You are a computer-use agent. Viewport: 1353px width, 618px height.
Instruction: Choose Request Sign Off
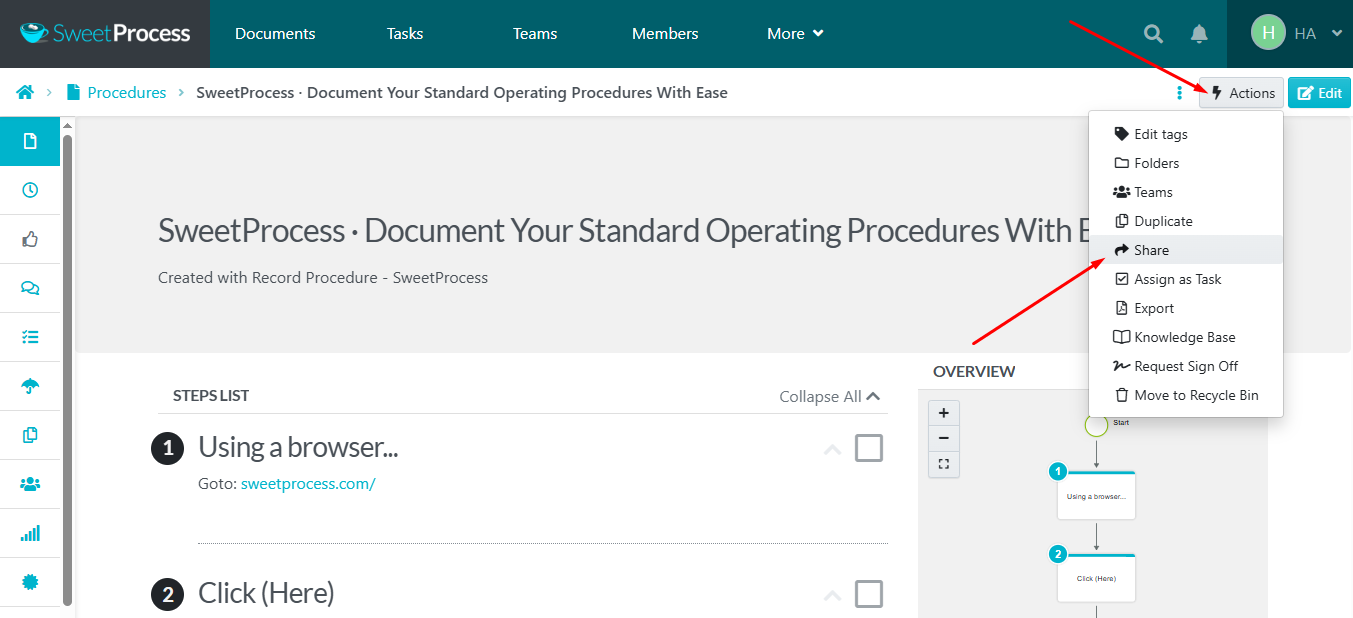click(x=1186, y=366)
